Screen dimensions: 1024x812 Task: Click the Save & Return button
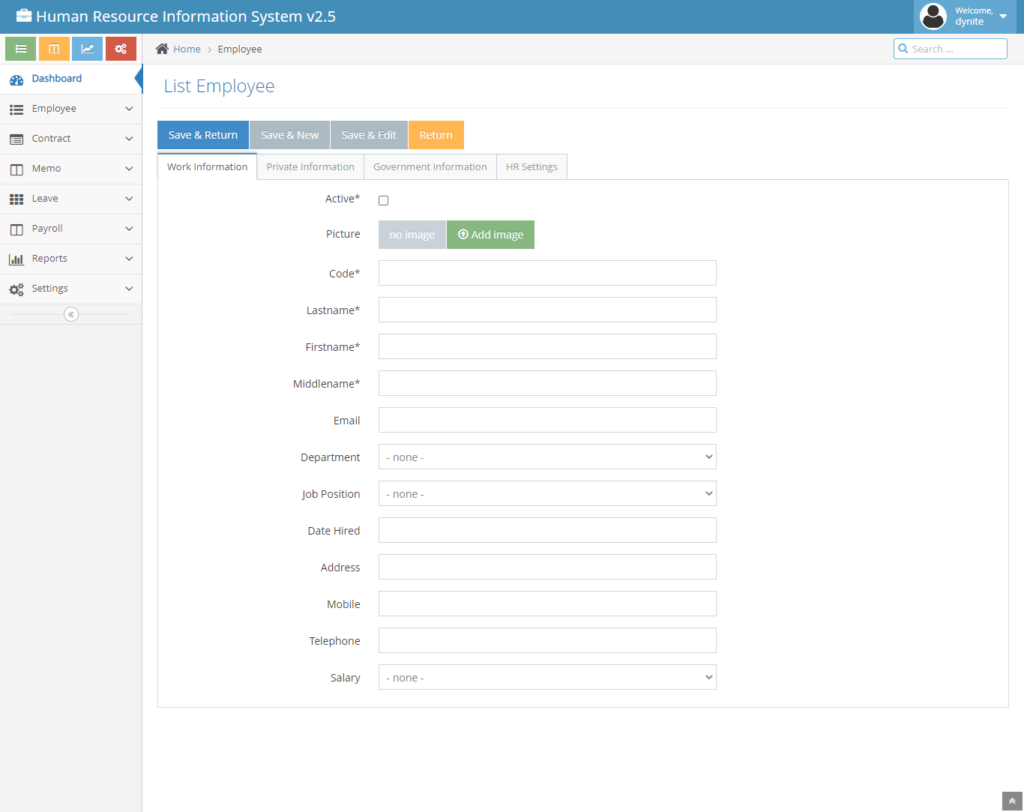tap(203, 134)
